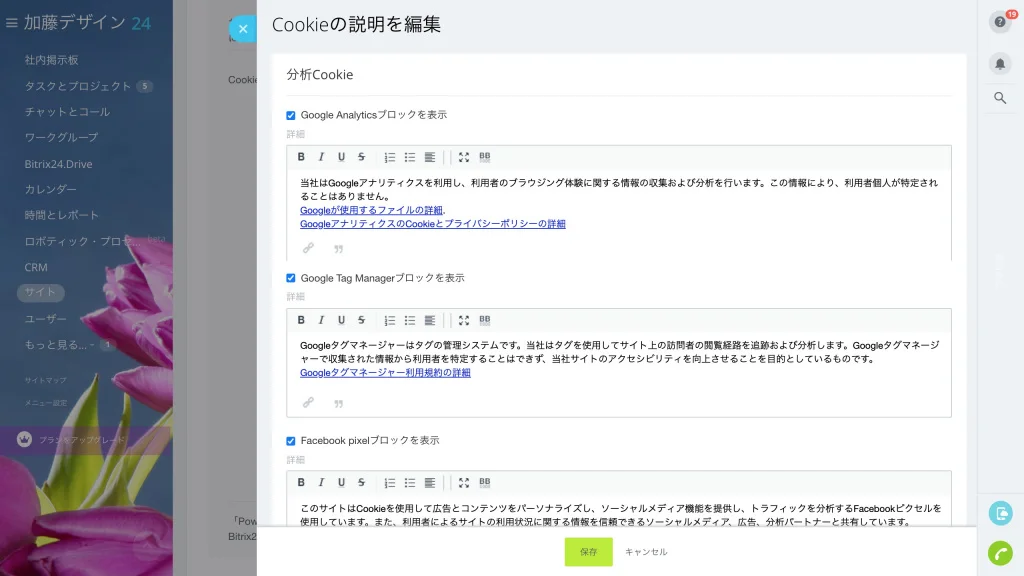Open the help icon with 19 badge
The image size is (1024, 576).
1000,22
